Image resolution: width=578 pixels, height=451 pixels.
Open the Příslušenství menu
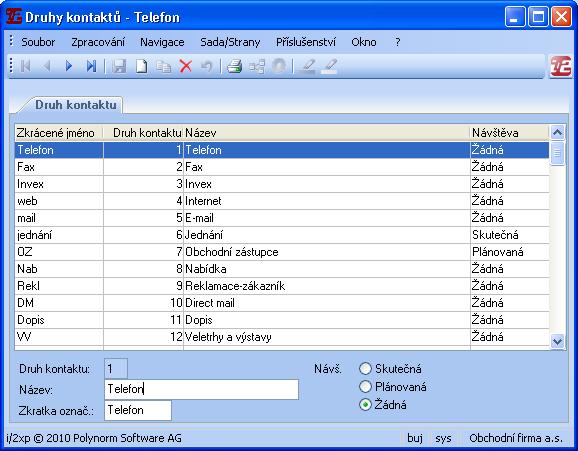point(306,42)
